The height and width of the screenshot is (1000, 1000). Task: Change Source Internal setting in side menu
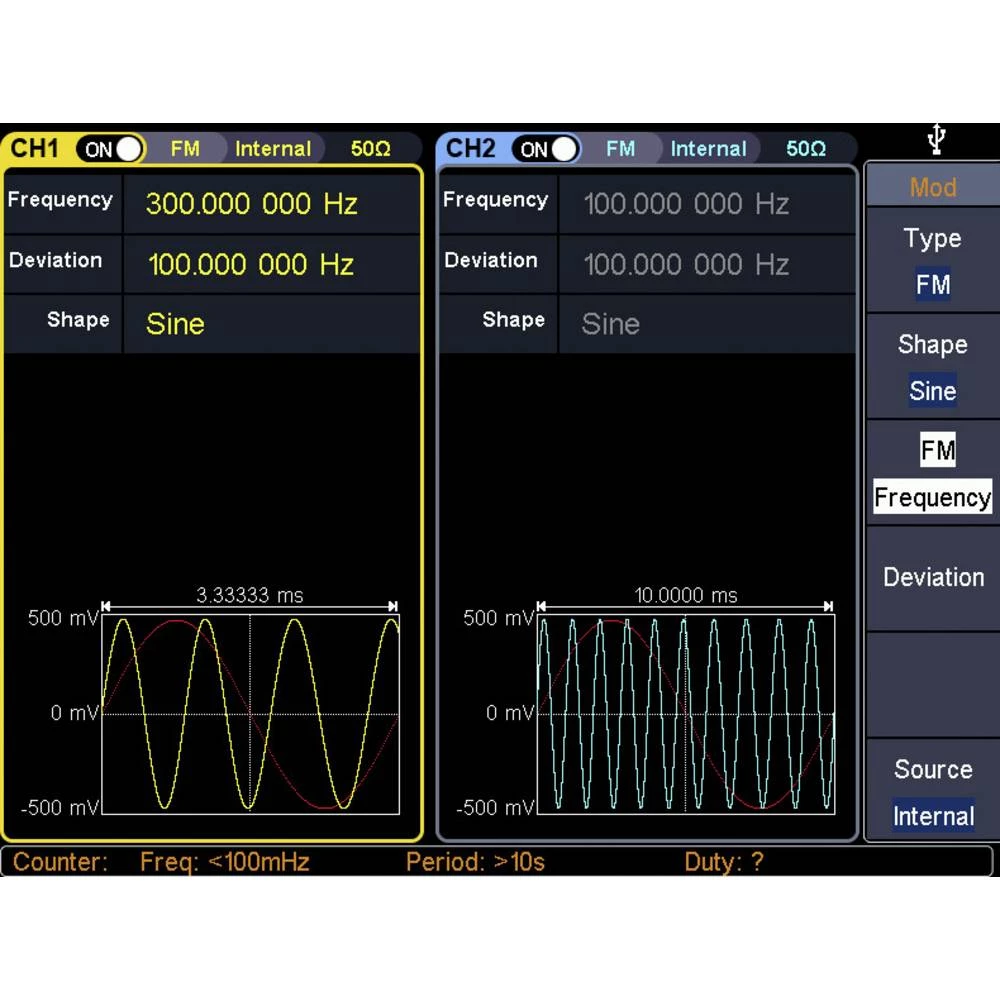pos(932,793)
